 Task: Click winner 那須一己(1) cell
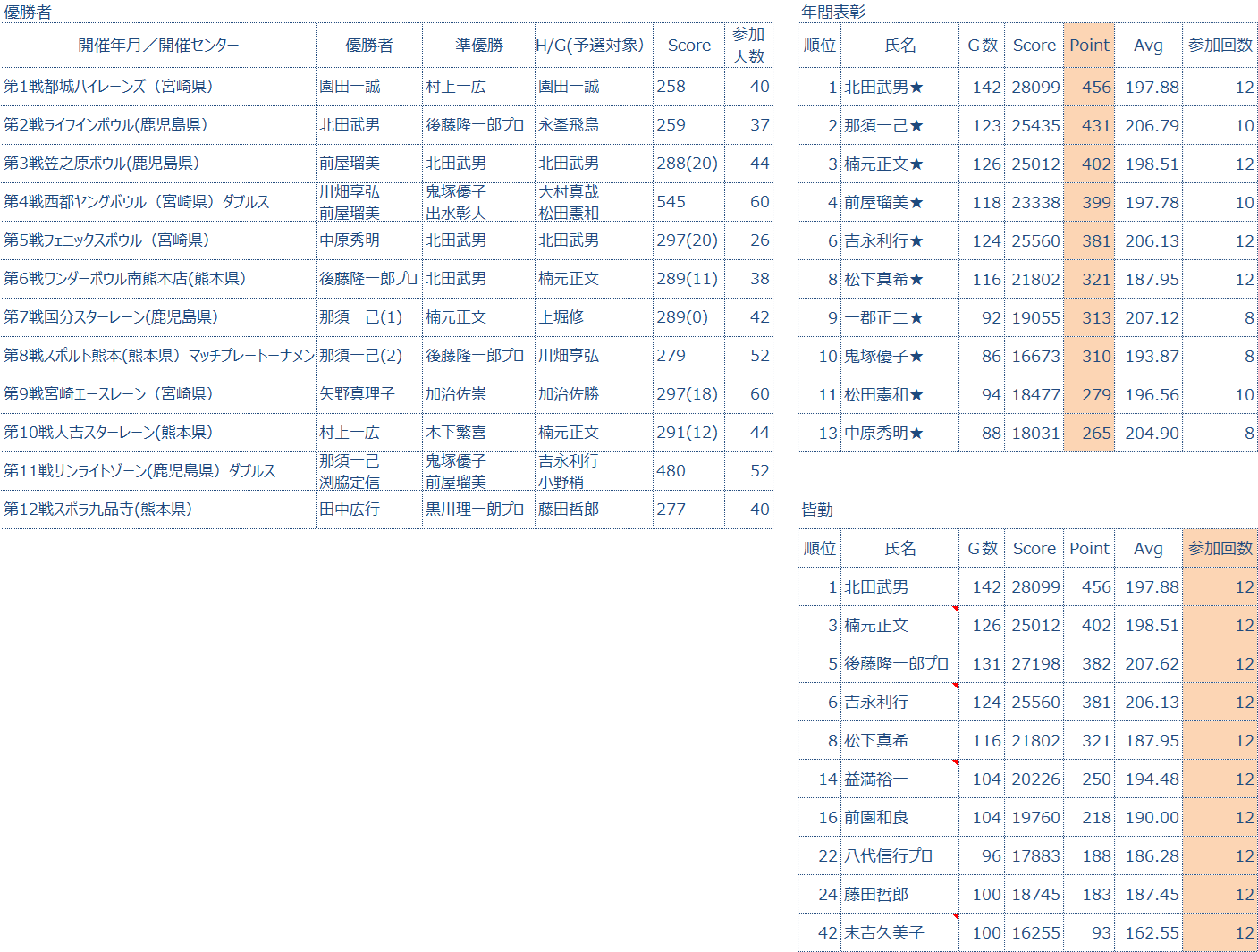[x=369, y=317]
